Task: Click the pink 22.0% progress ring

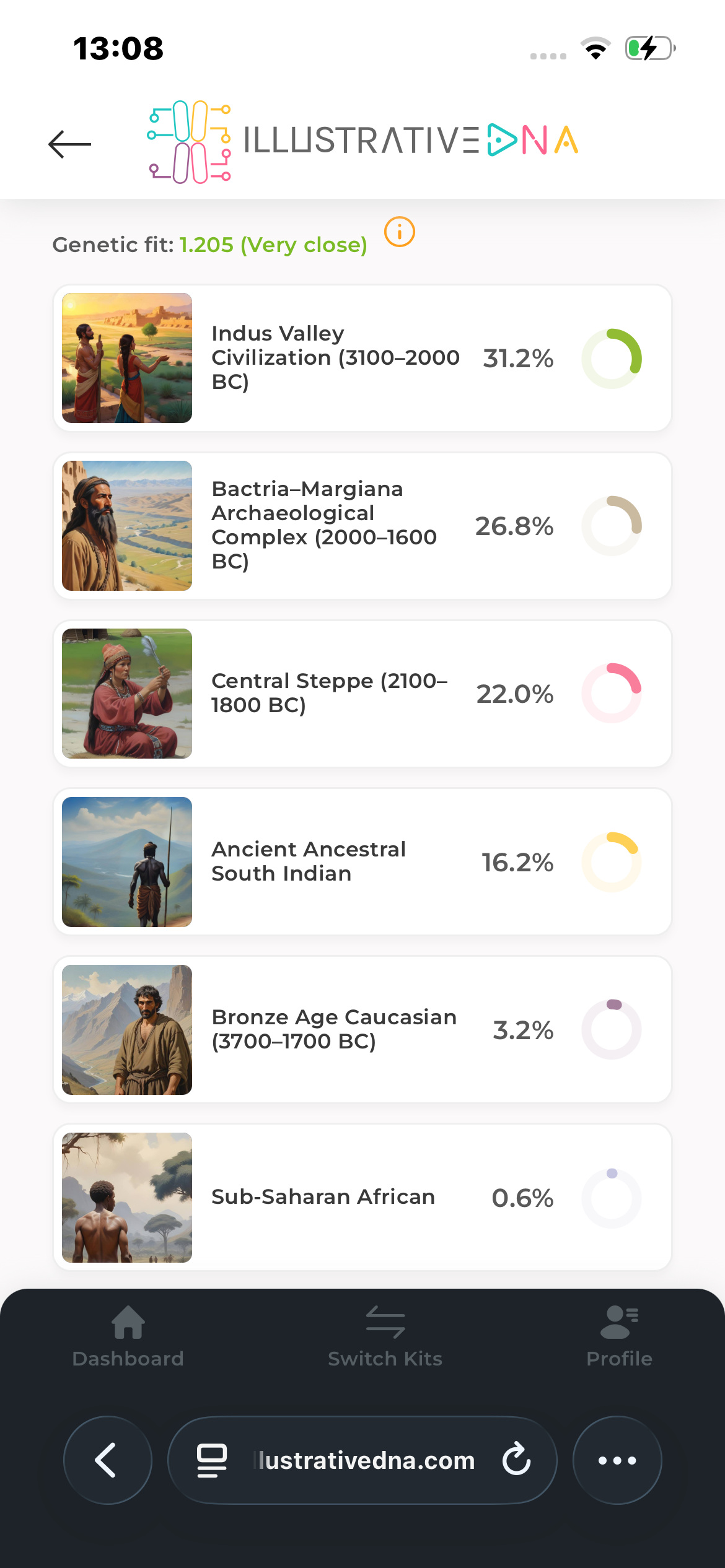Action: point(612,694)
